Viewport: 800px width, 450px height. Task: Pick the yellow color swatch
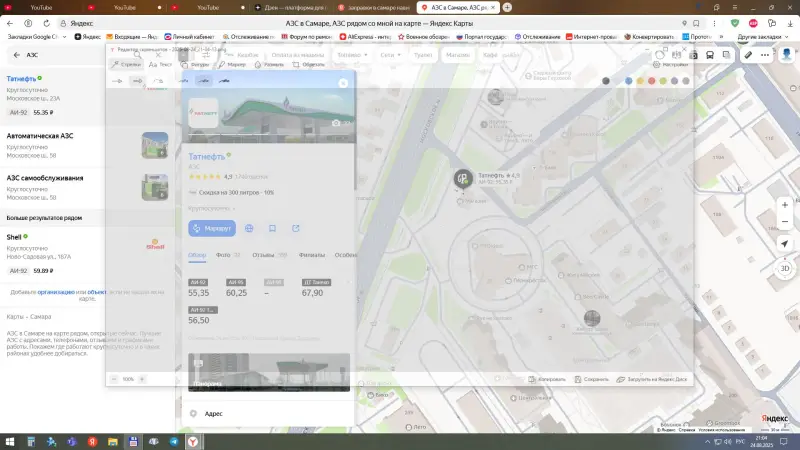click(640, 81)
